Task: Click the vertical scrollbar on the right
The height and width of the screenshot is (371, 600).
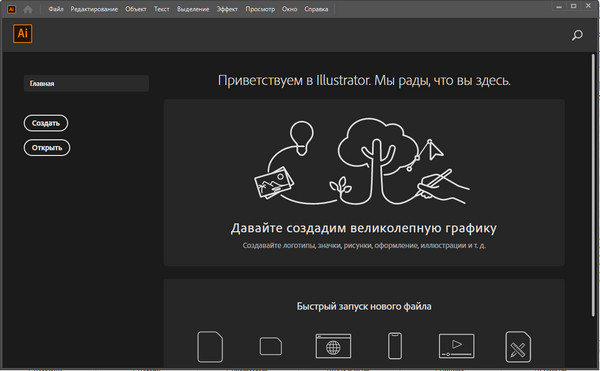Action: (x=593, y=185)
